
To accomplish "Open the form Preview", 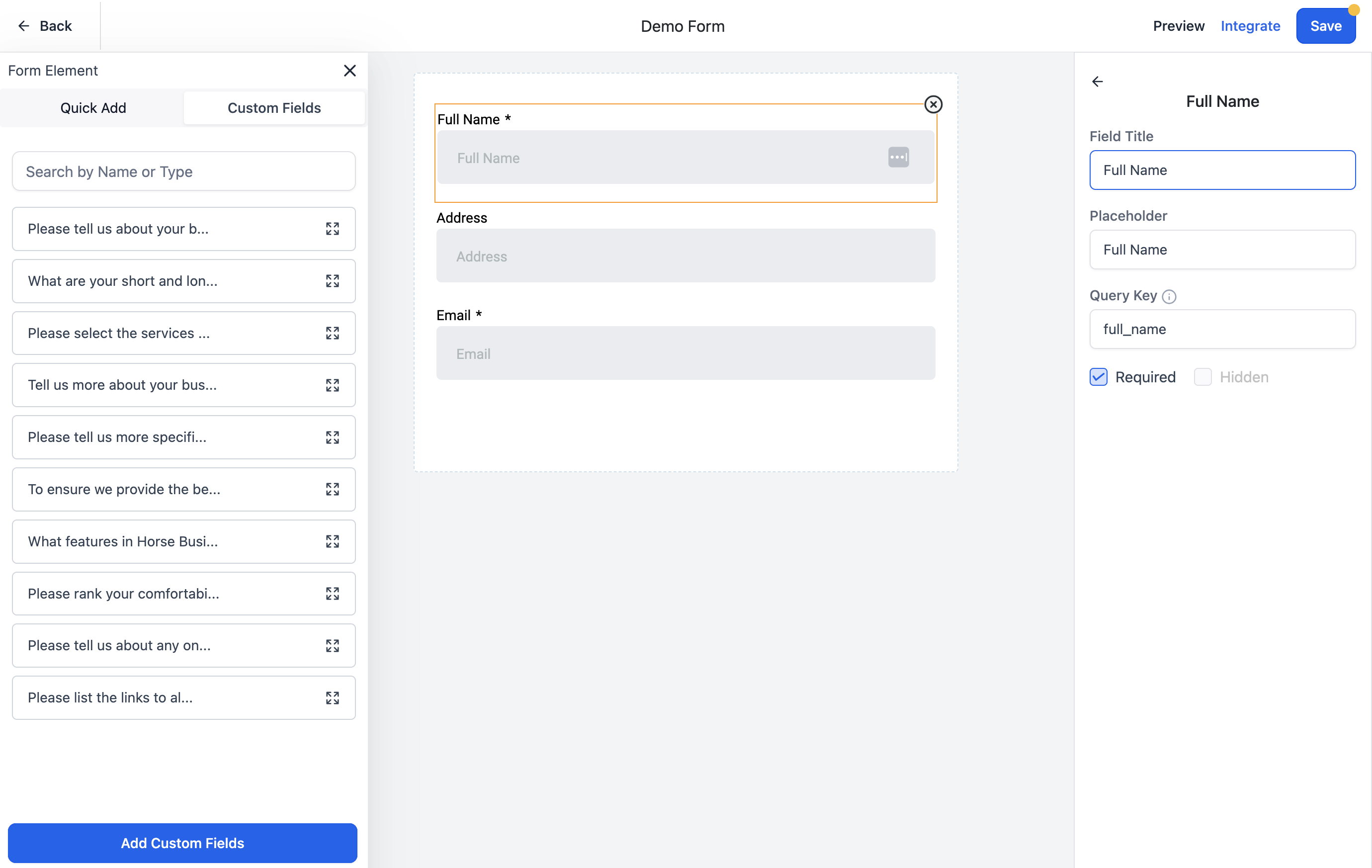I will pyautogui.click(x=1178, y=26).
